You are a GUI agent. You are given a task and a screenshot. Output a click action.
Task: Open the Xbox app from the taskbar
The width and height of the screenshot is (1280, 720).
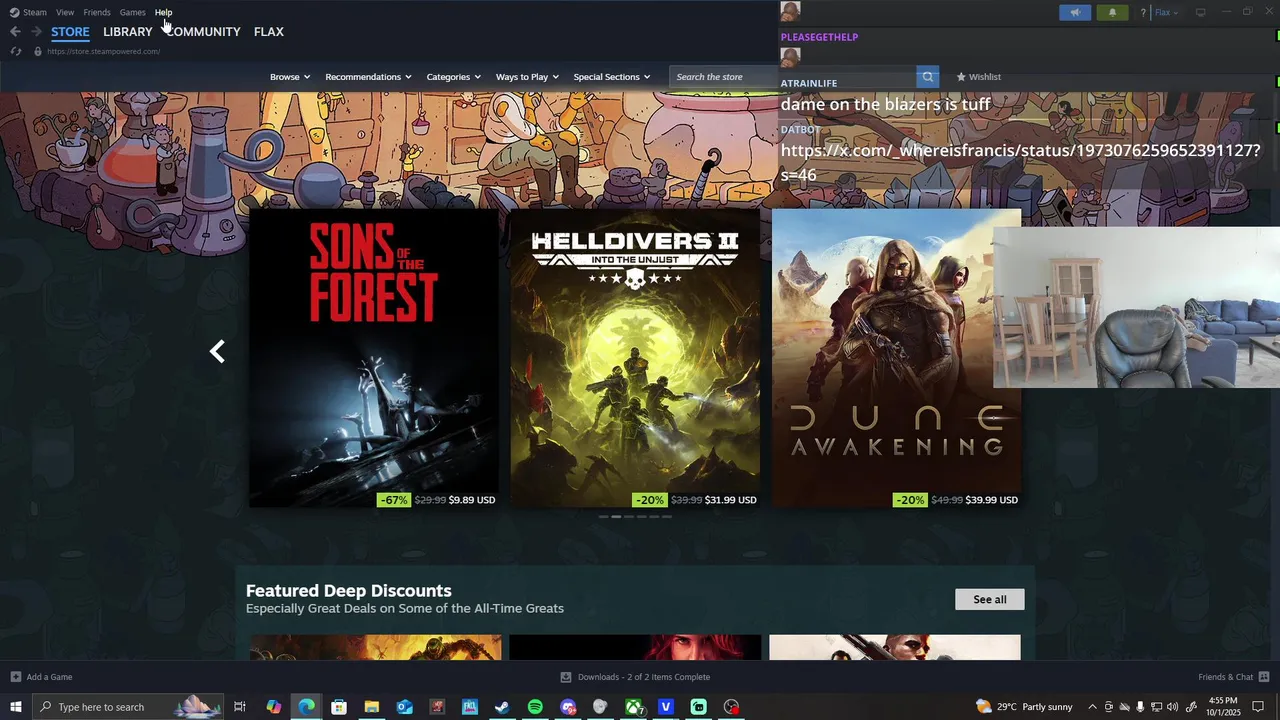coord(634,707)
